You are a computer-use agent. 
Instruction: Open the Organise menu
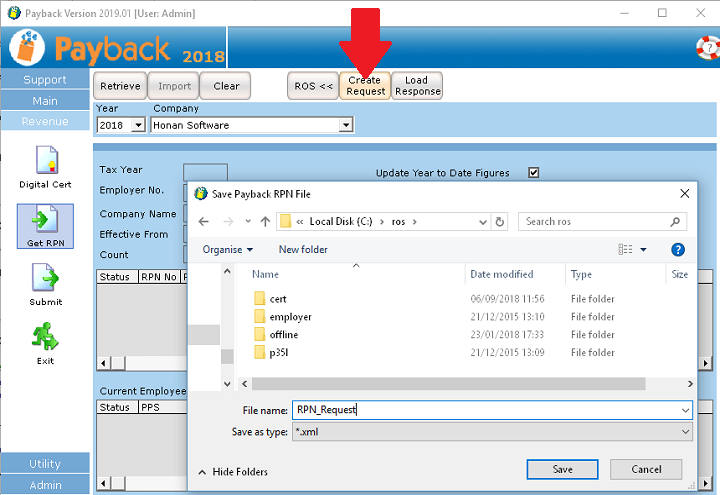pos(227,249)
